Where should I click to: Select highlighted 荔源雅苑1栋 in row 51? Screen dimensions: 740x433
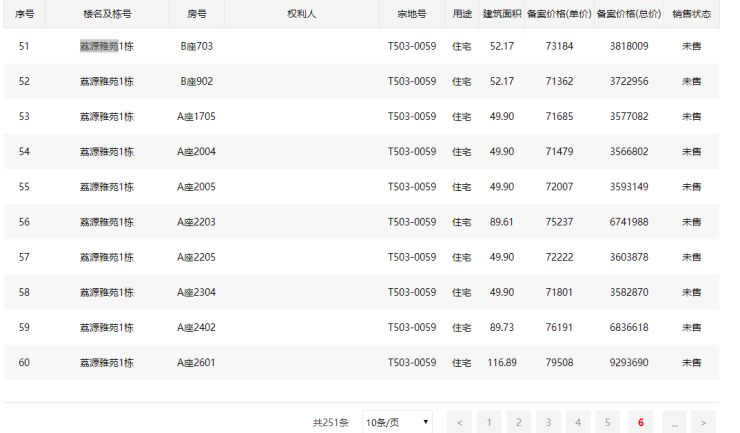tap(107, 46)
